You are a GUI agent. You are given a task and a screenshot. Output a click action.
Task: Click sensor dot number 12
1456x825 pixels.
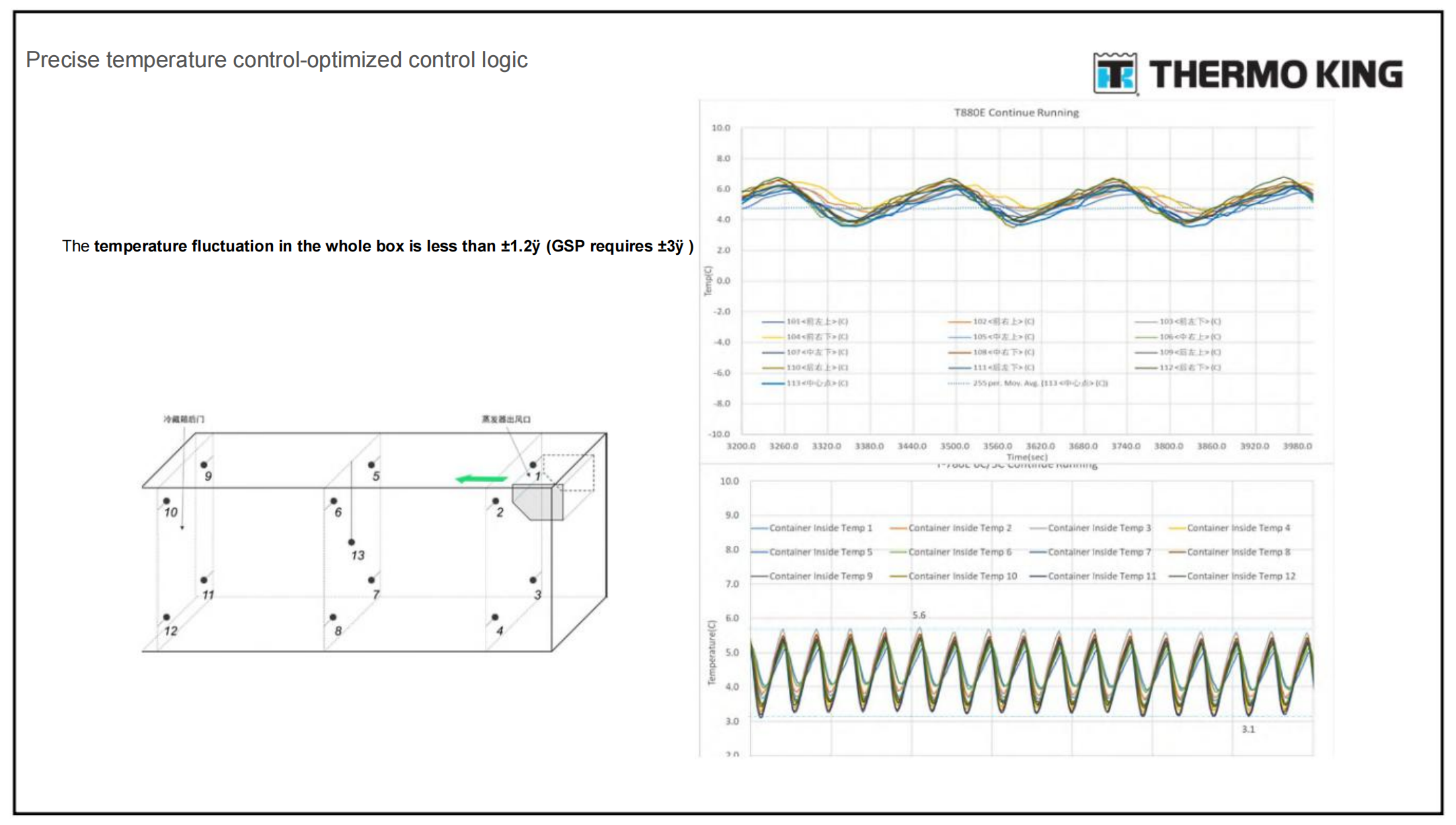[x=166, y=617]
